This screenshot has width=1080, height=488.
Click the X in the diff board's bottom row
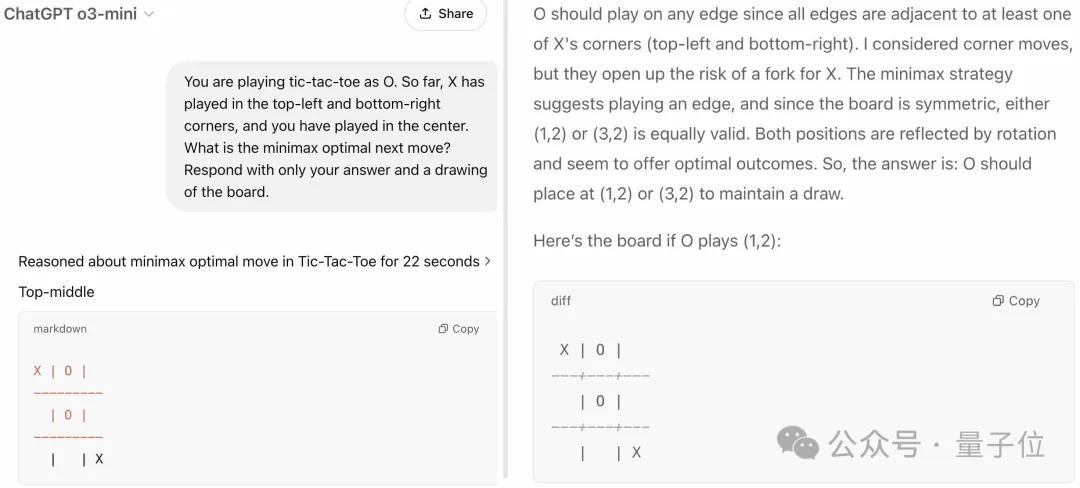pos(636,453)
